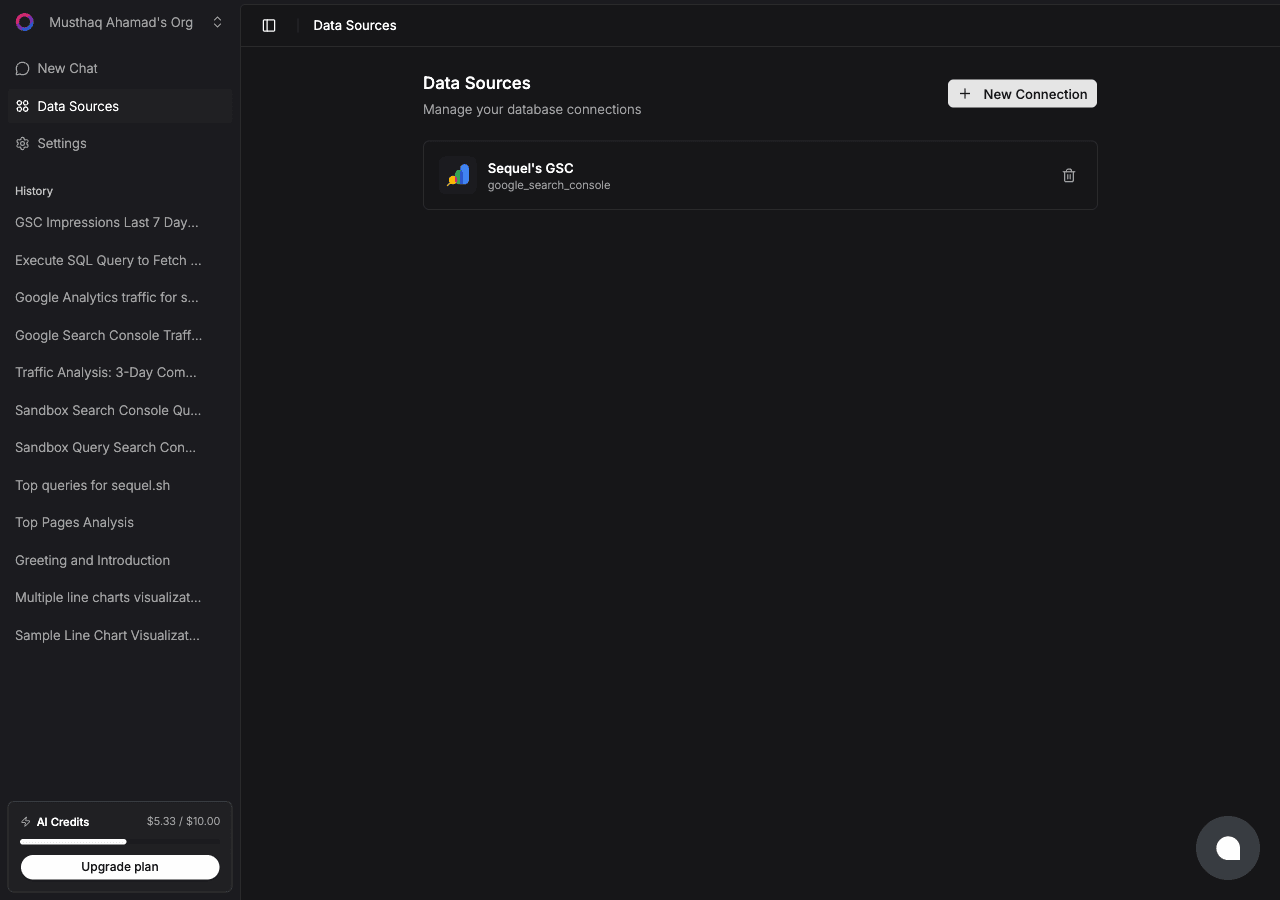Click the organization logo icon
The width and height of the screenshot is (1280, 900).
coord(25,22)
